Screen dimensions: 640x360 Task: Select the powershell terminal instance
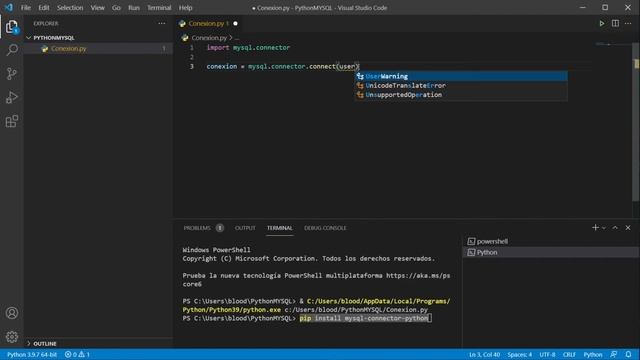[551, 241]
